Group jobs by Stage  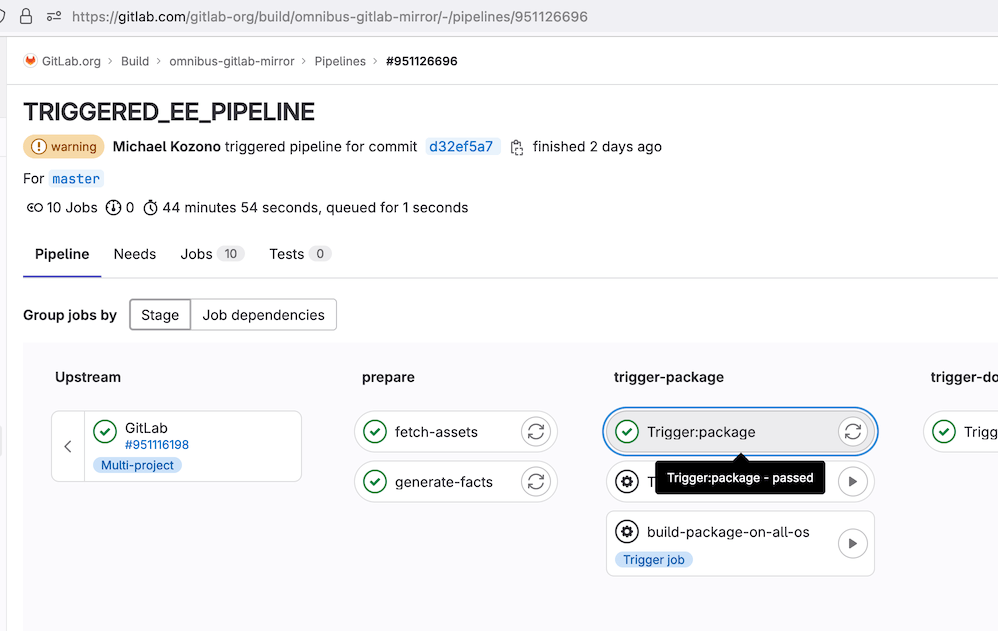(x=159, y=314)
